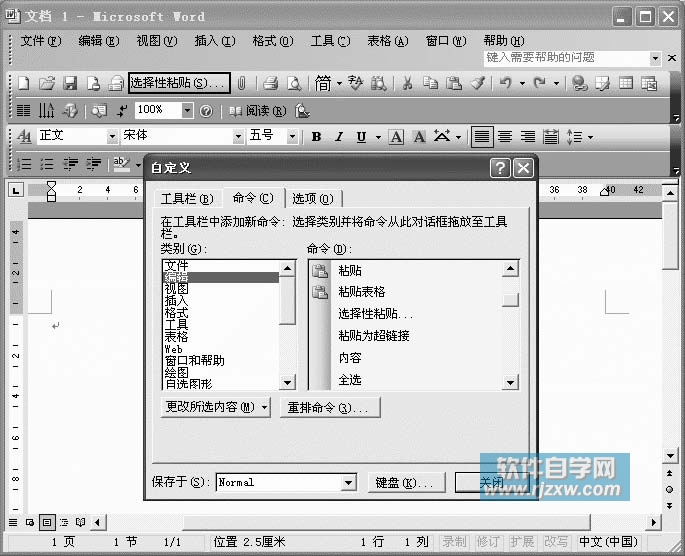685x556 pixels.
Task: Click the Format Painter brush icon
Action: [477, 83]
